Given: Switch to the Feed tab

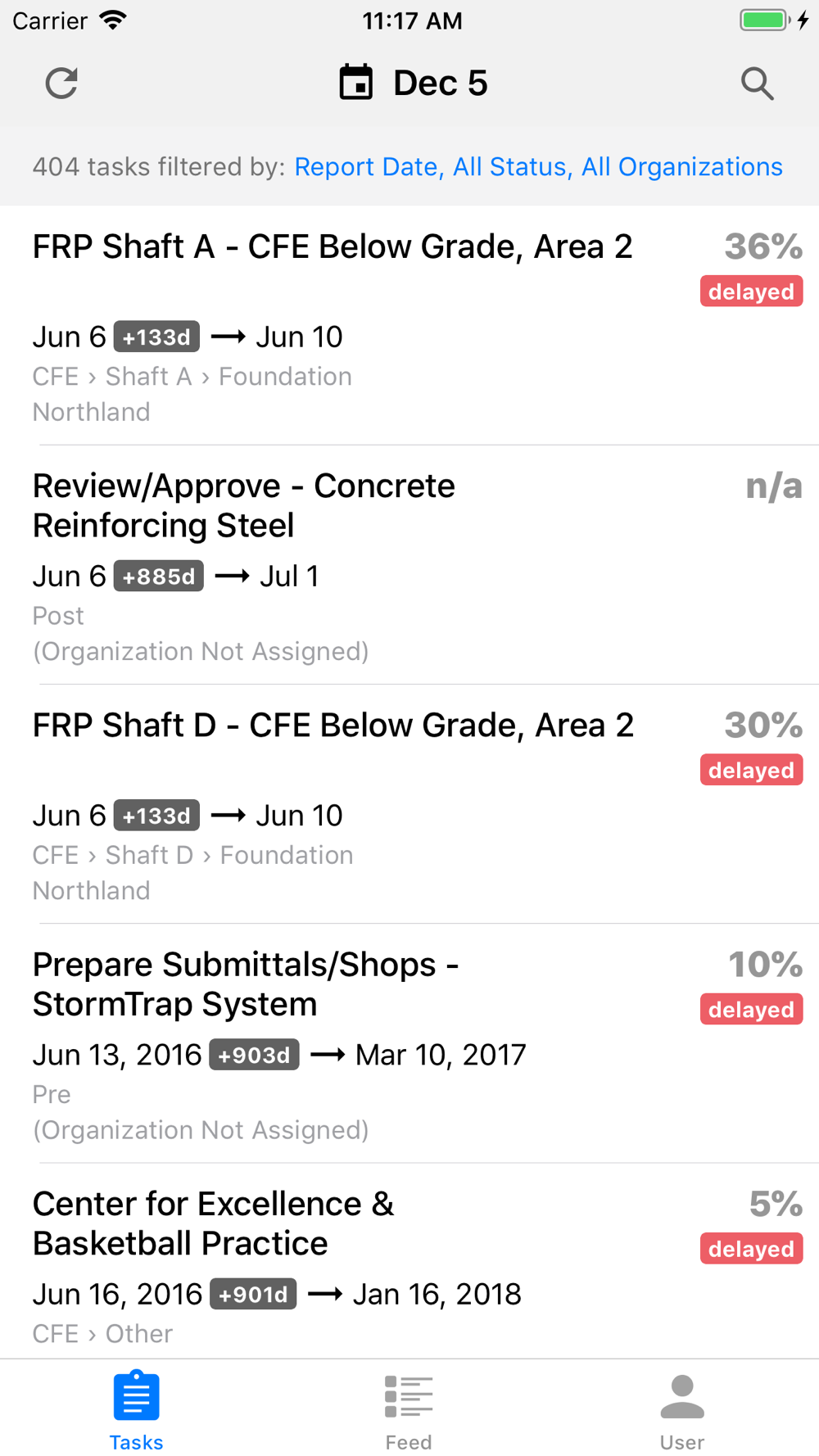Looking at the screenshot, I should [409, 1409].
